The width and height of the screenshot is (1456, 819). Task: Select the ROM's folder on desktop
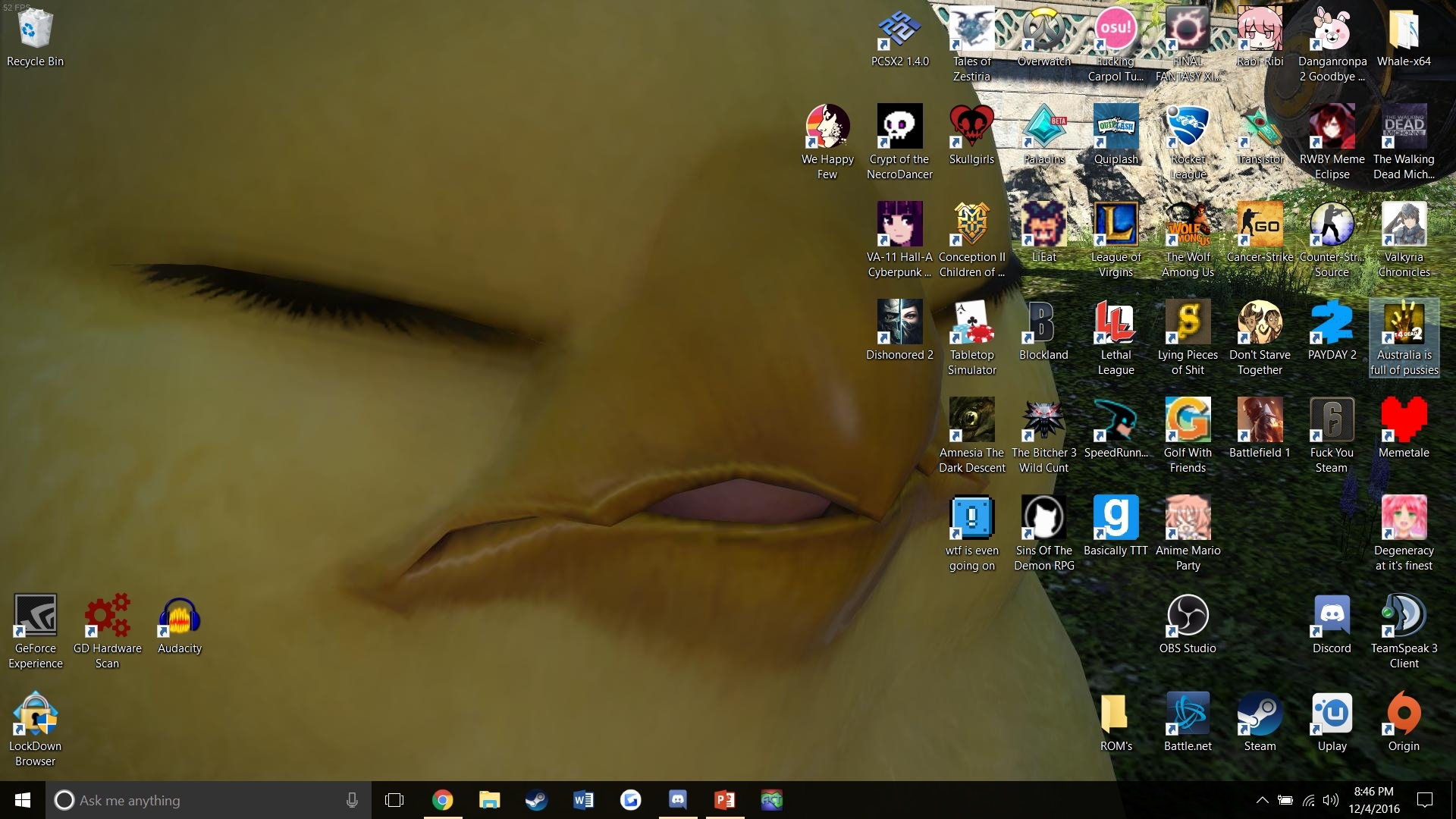[x=1116, y=721]
